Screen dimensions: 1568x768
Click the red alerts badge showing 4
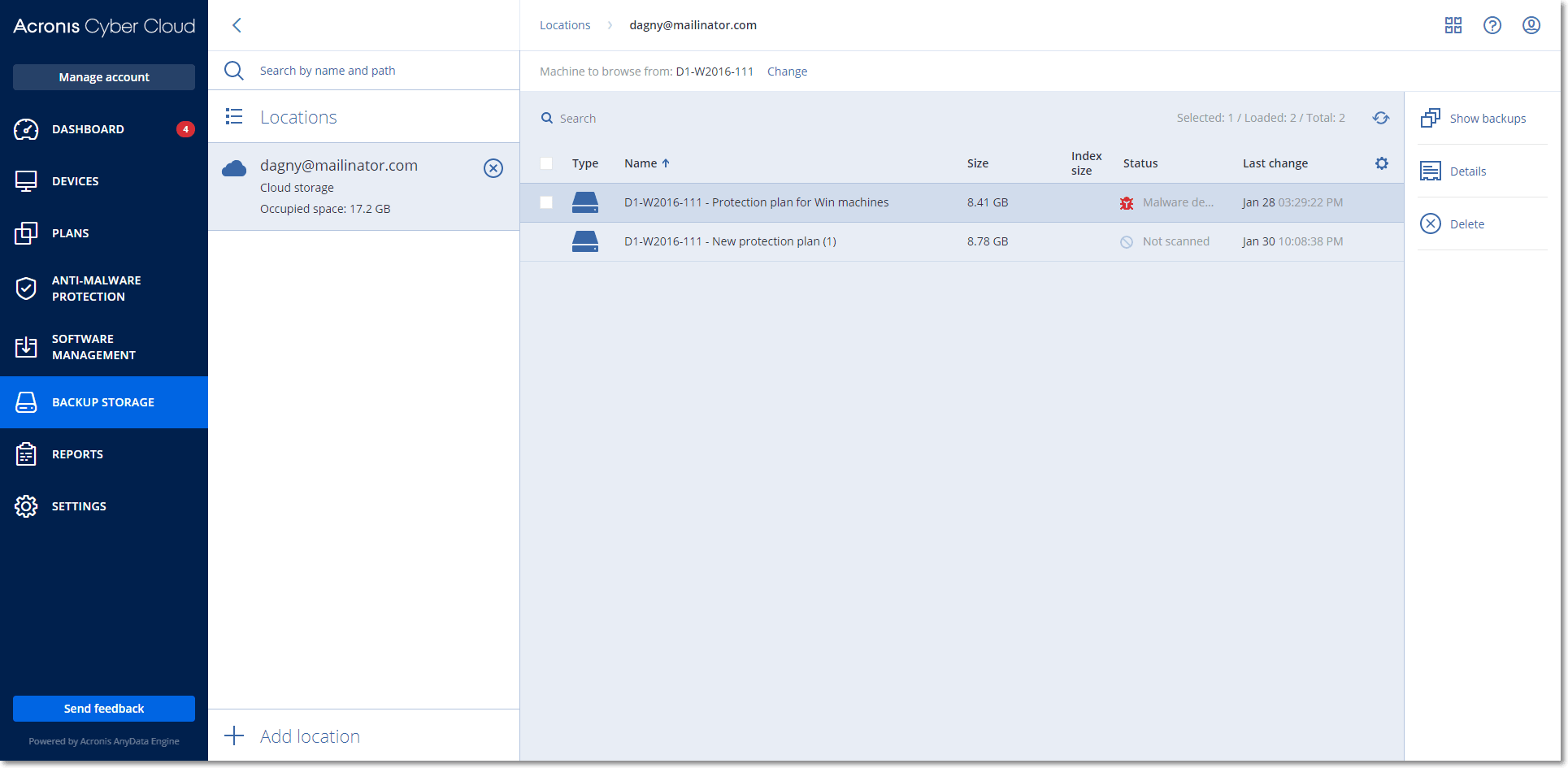[x=185, y=129]
